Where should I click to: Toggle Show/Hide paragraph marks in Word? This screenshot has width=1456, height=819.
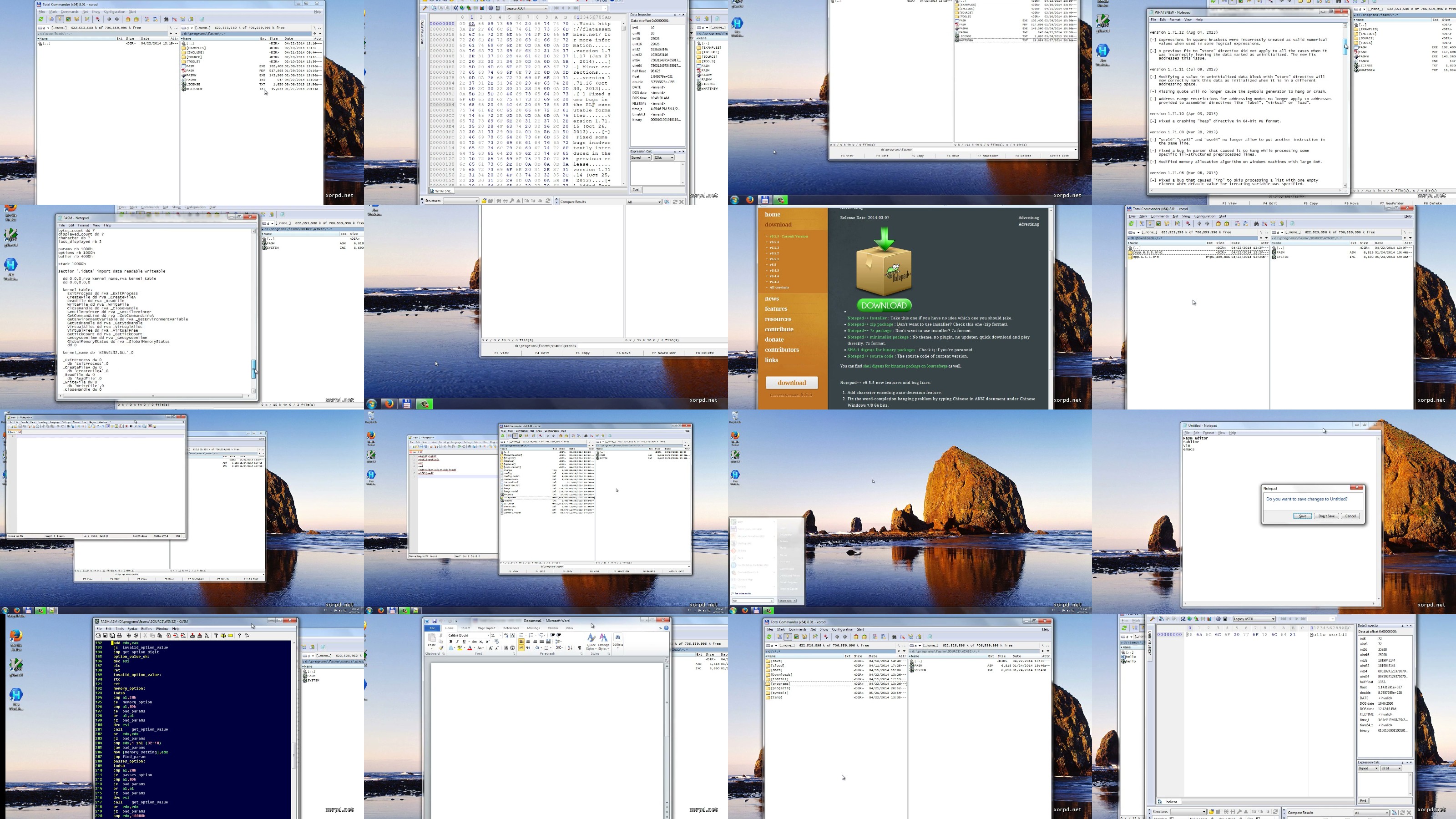point(579,648)
